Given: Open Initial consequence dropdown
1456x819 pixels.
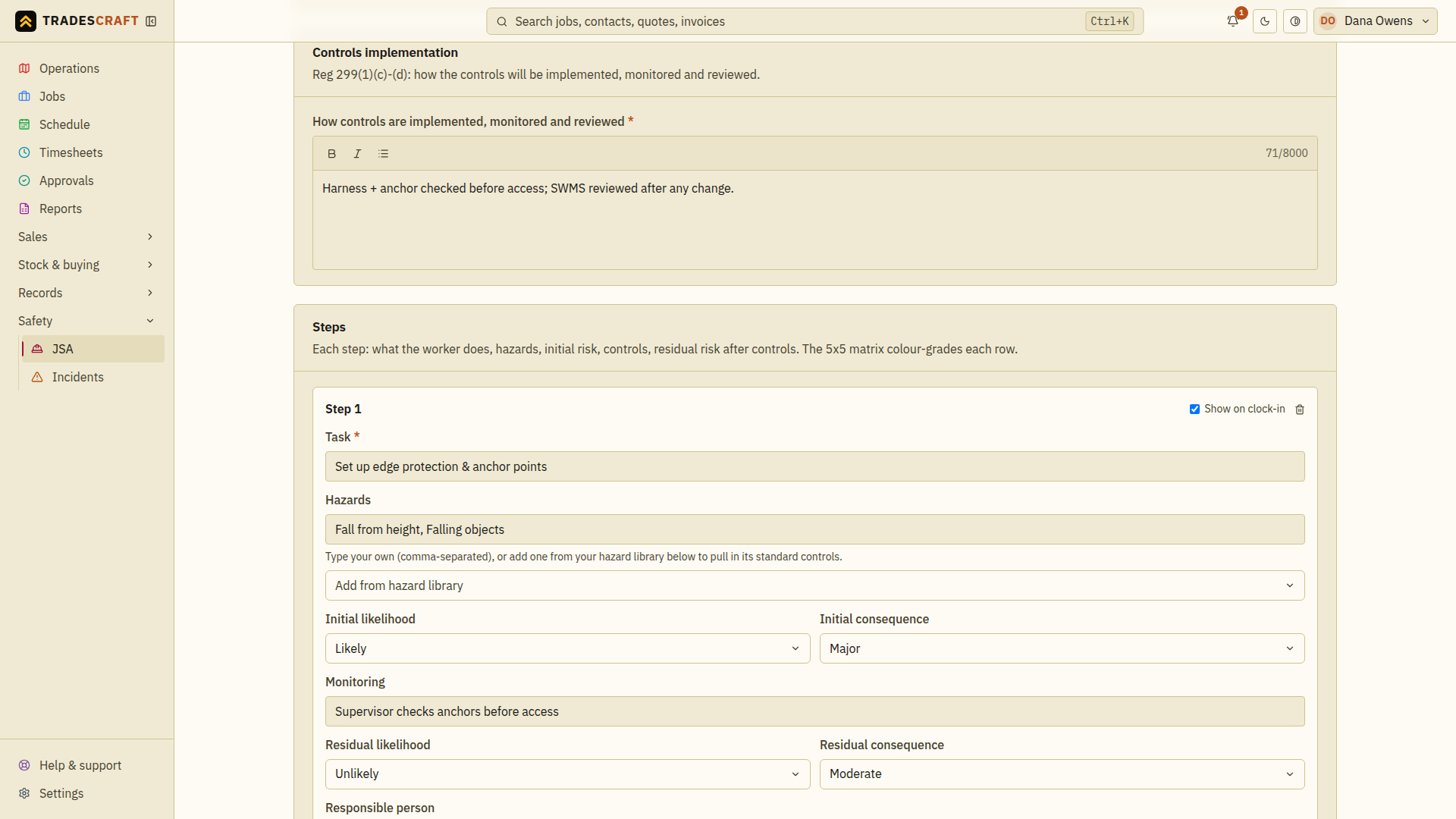Looking at the screenshot, I should click(1062, 648).
